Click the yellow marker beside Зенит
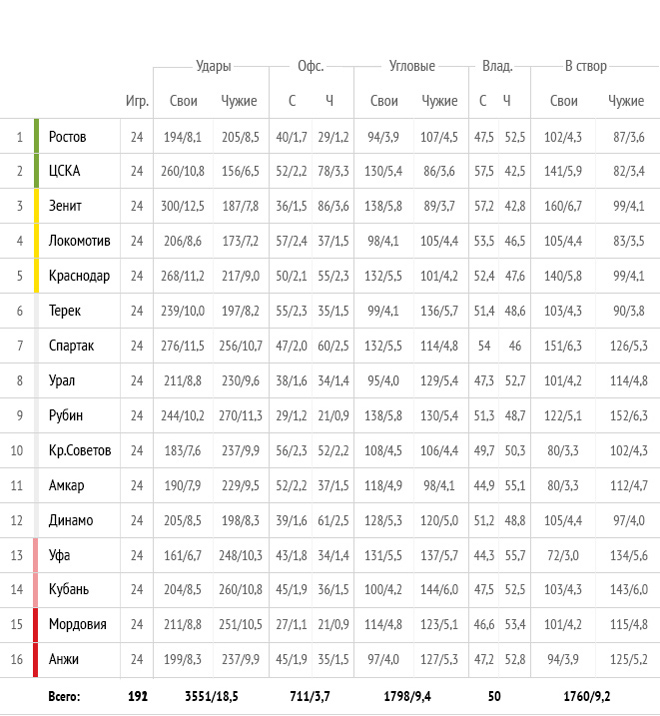660x716 pixels. coord(37,206)
